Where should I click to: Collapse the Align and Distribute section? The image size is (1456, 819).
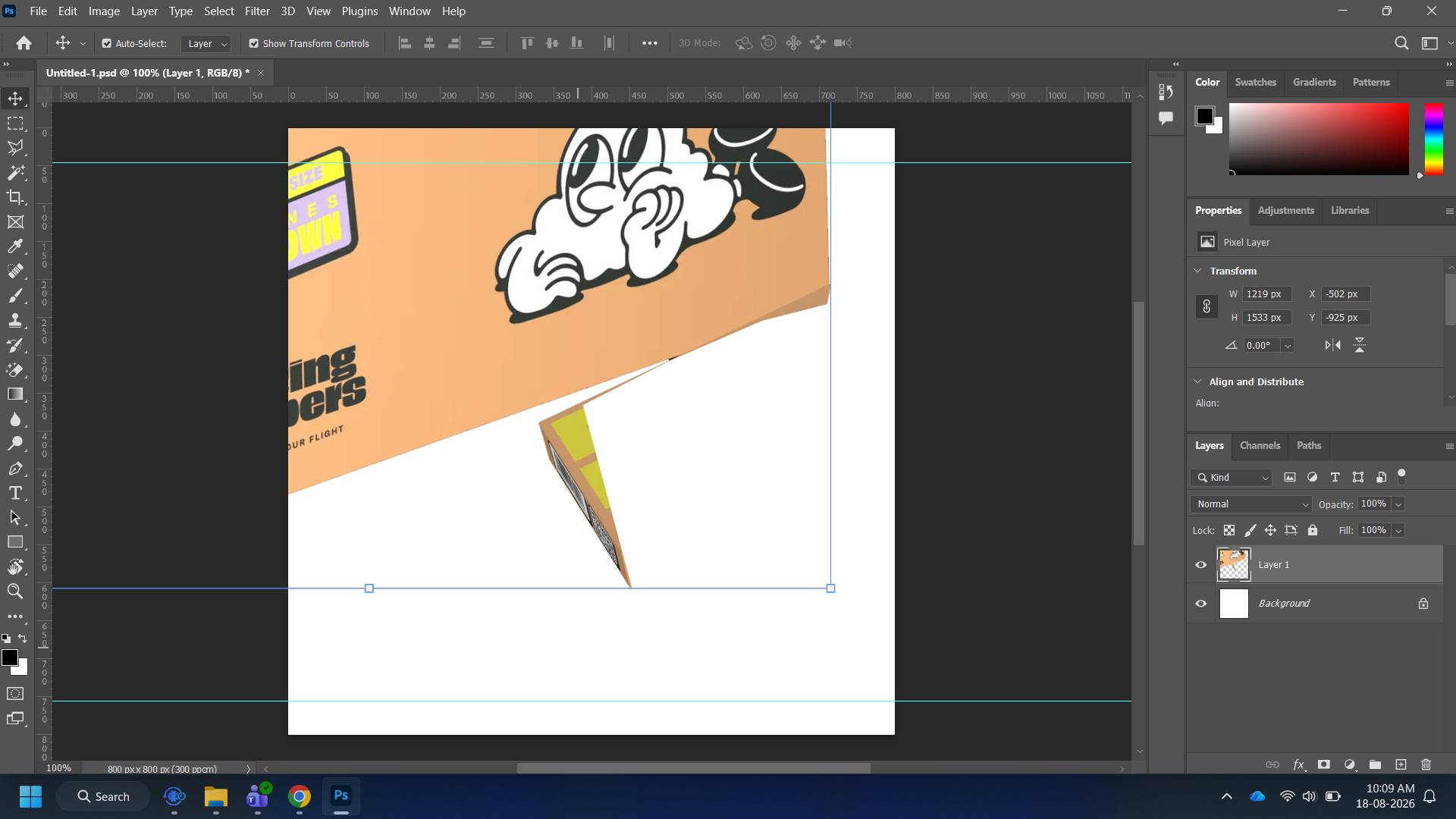[x=1197, y=381]
